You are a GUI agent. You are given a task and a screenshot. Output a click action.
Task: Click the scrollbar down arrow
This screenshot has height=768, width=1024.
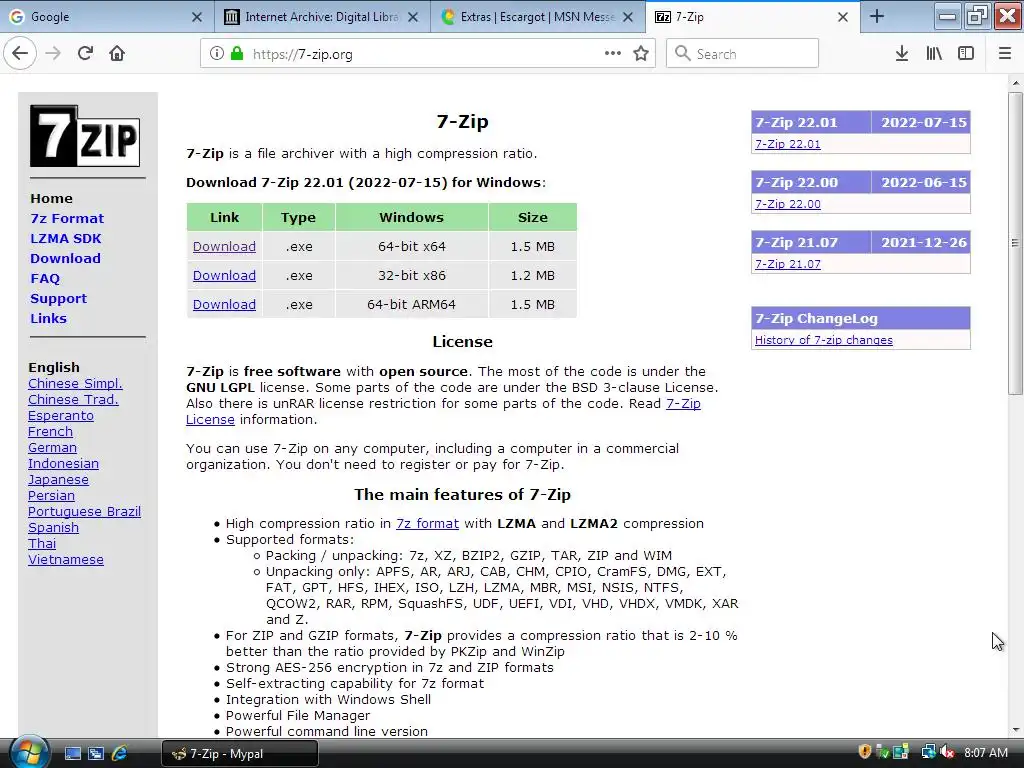pyautogui.click(x=1015, y=730)
